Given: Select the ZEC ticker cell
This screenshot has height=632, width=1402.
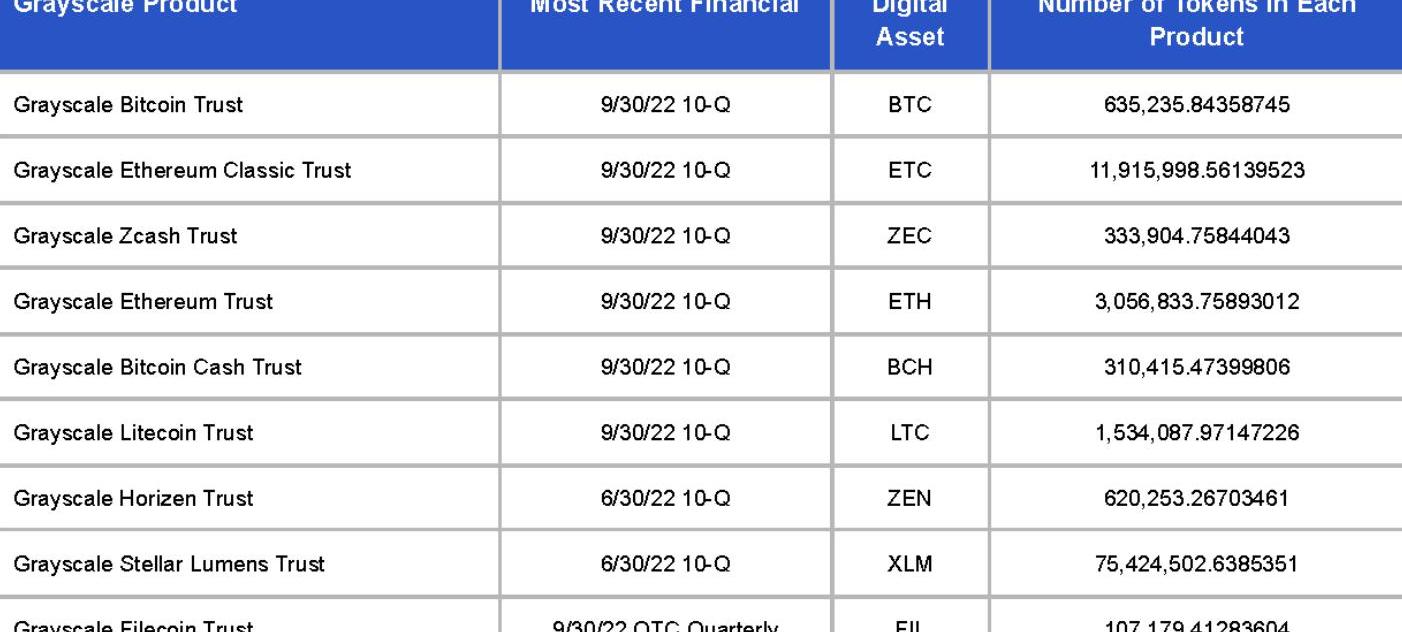Looking at the screenshot, I should [x=910, y=237].
